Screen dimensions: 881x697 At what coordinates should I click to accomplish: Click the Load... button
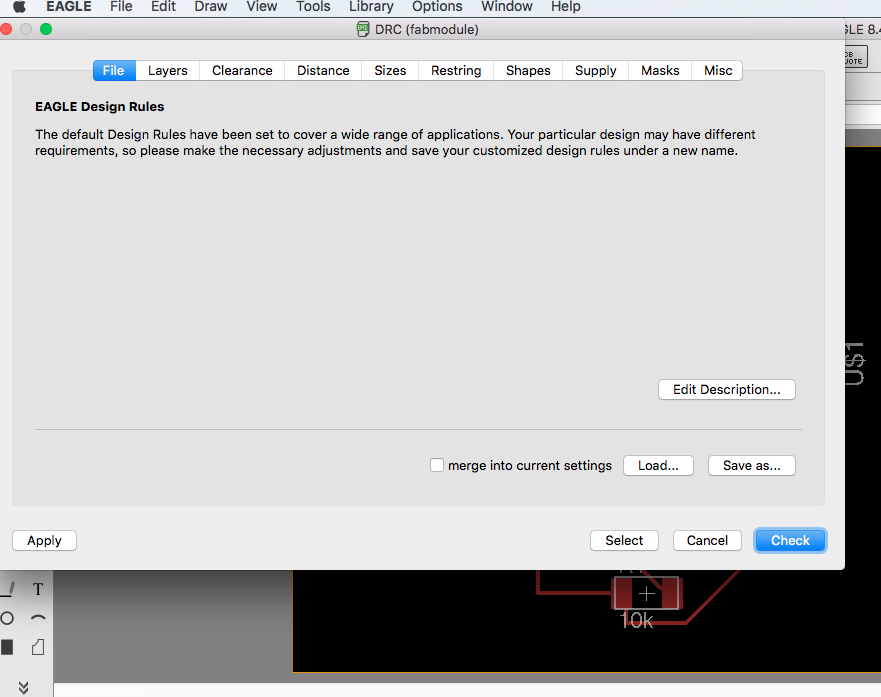(x=658, y=466)
